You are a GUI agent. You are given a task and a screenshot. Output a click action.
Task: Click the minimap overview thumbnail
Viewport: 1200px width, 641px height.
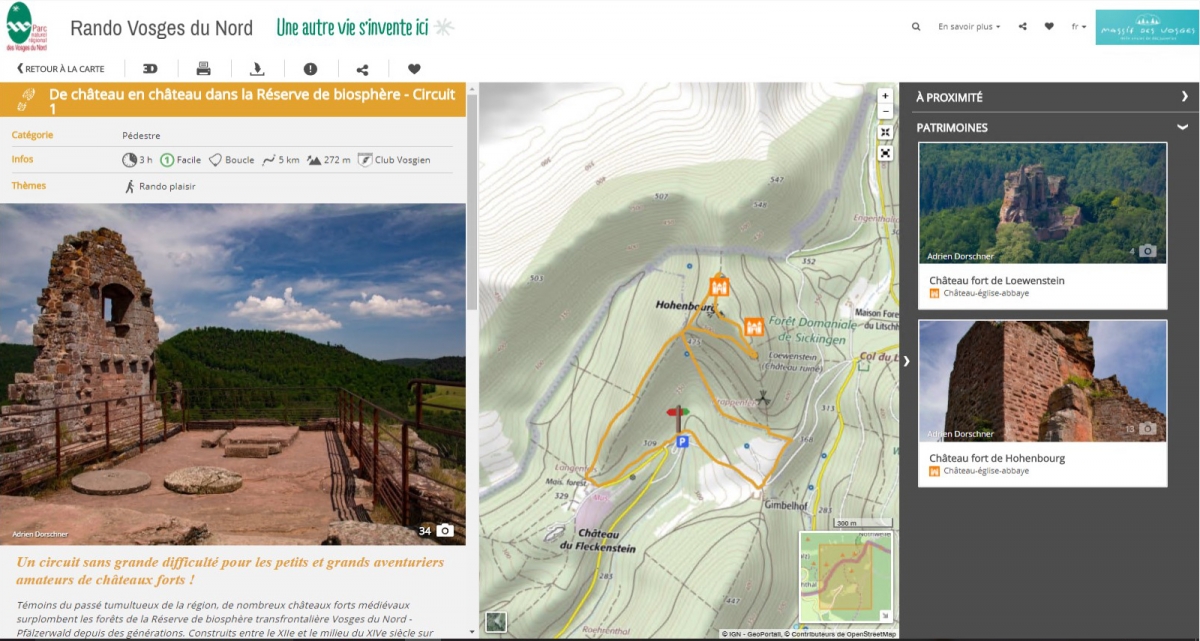point(845,577)
